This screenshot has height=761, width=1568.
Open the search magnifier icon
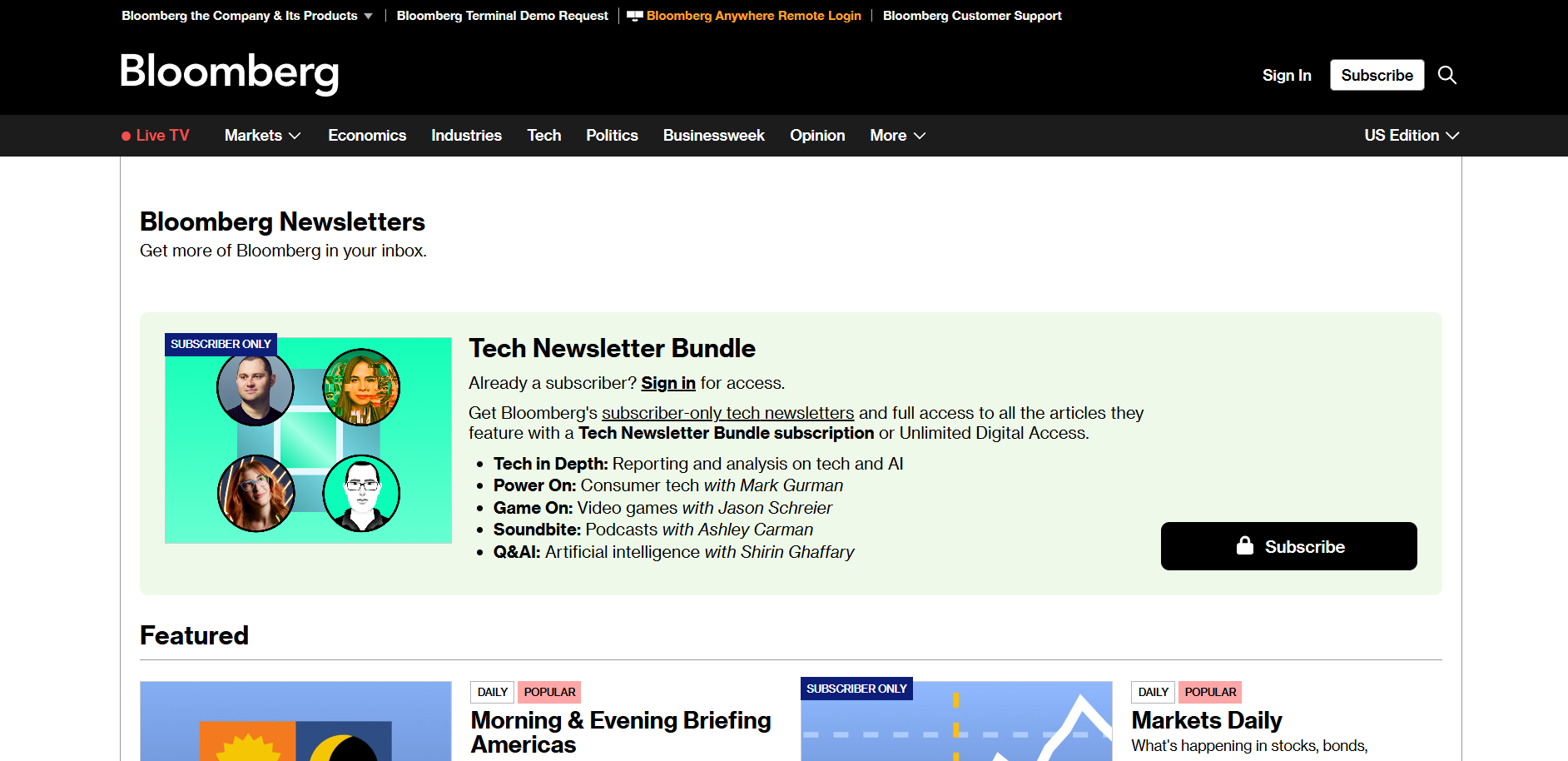[1447, 75]
